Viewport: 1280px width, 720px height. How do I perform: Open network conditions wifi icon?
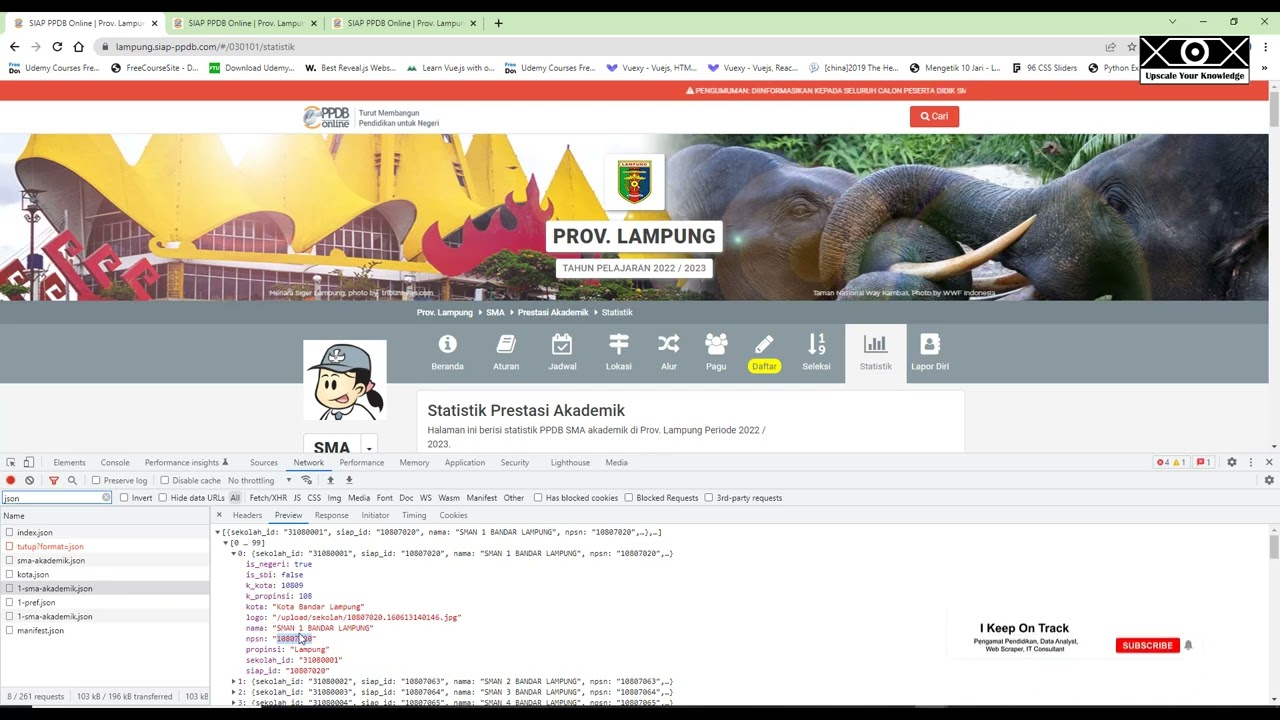307,481
